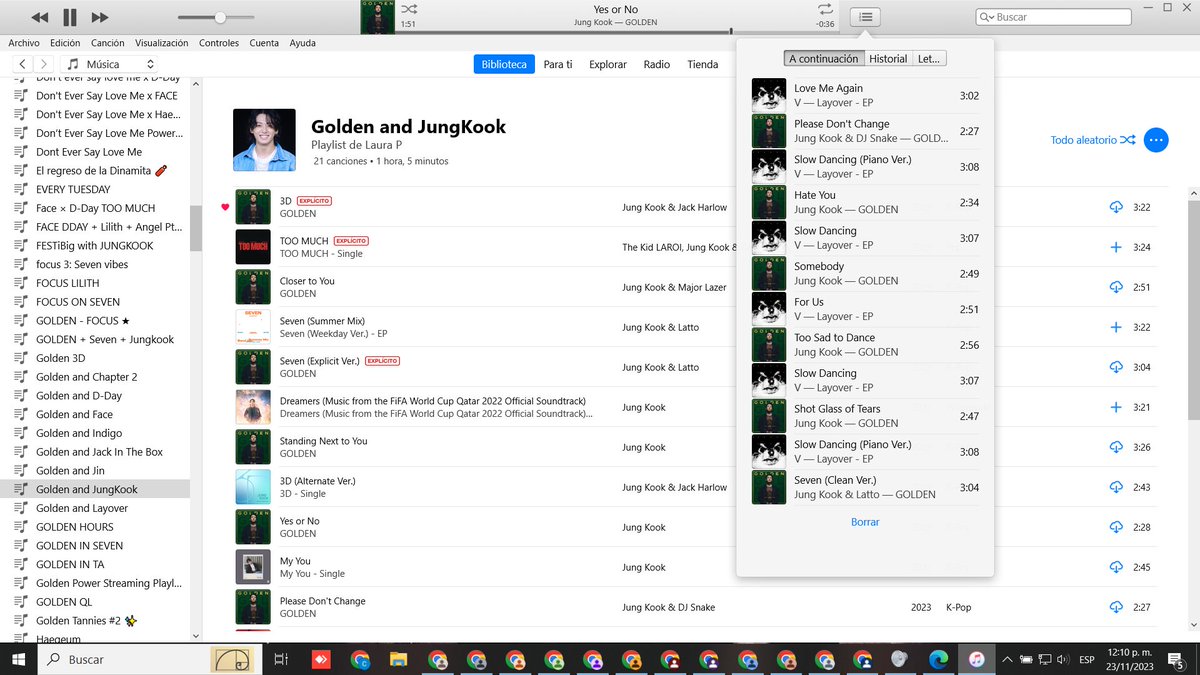Open the Ayuda menu
1200x675 pixels.
302,43
